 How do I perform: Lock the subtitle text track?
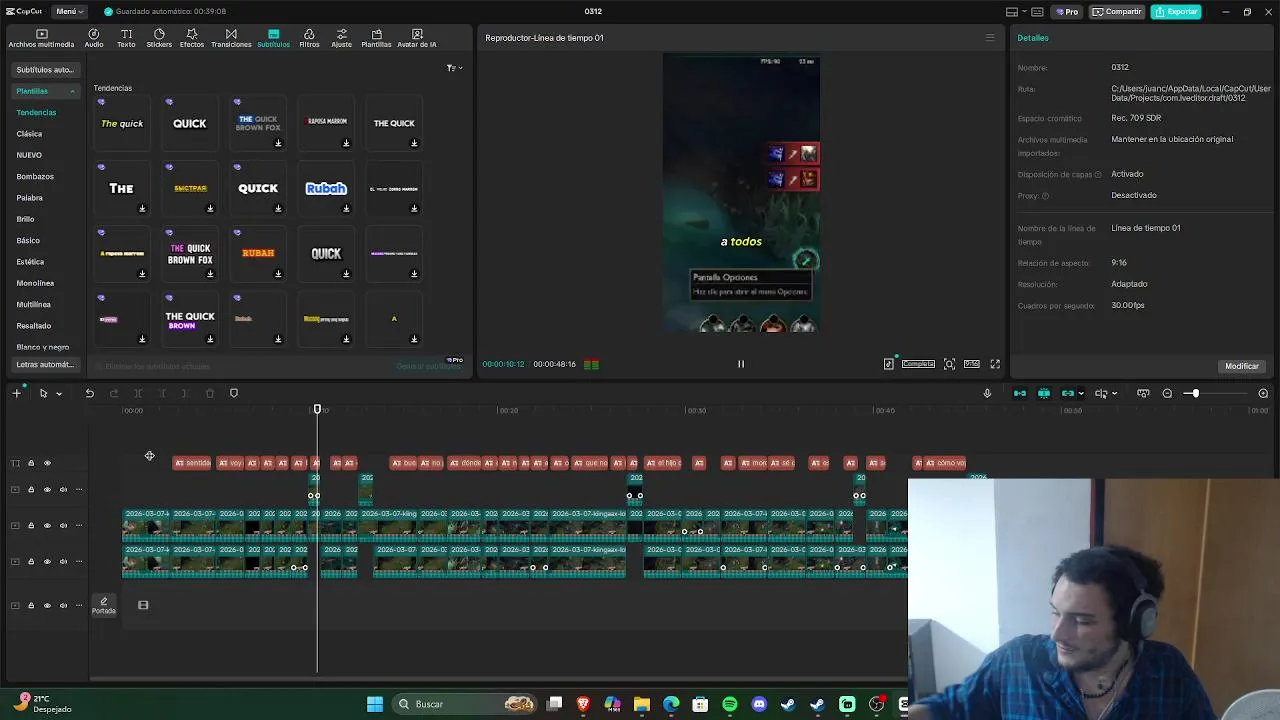pos(31,463)
